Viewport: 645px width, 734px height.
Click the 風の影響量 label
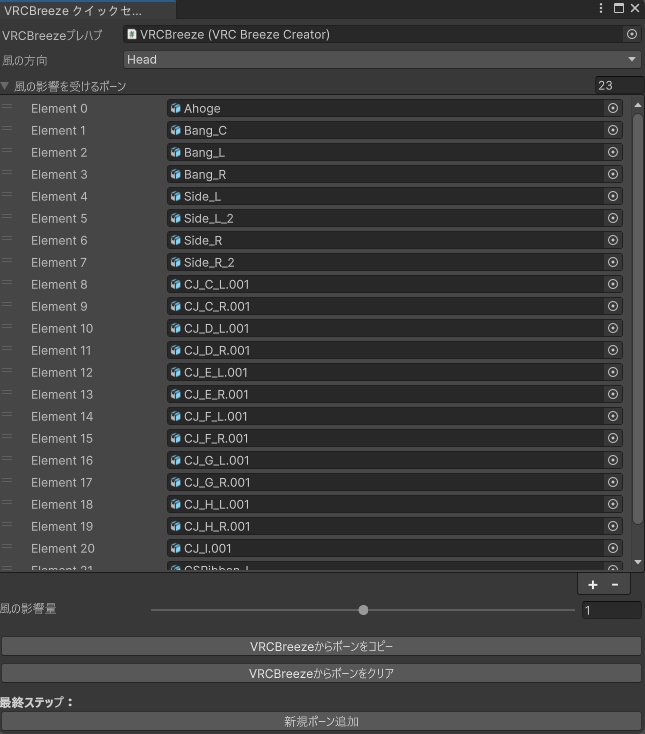[x=28, y=609]
